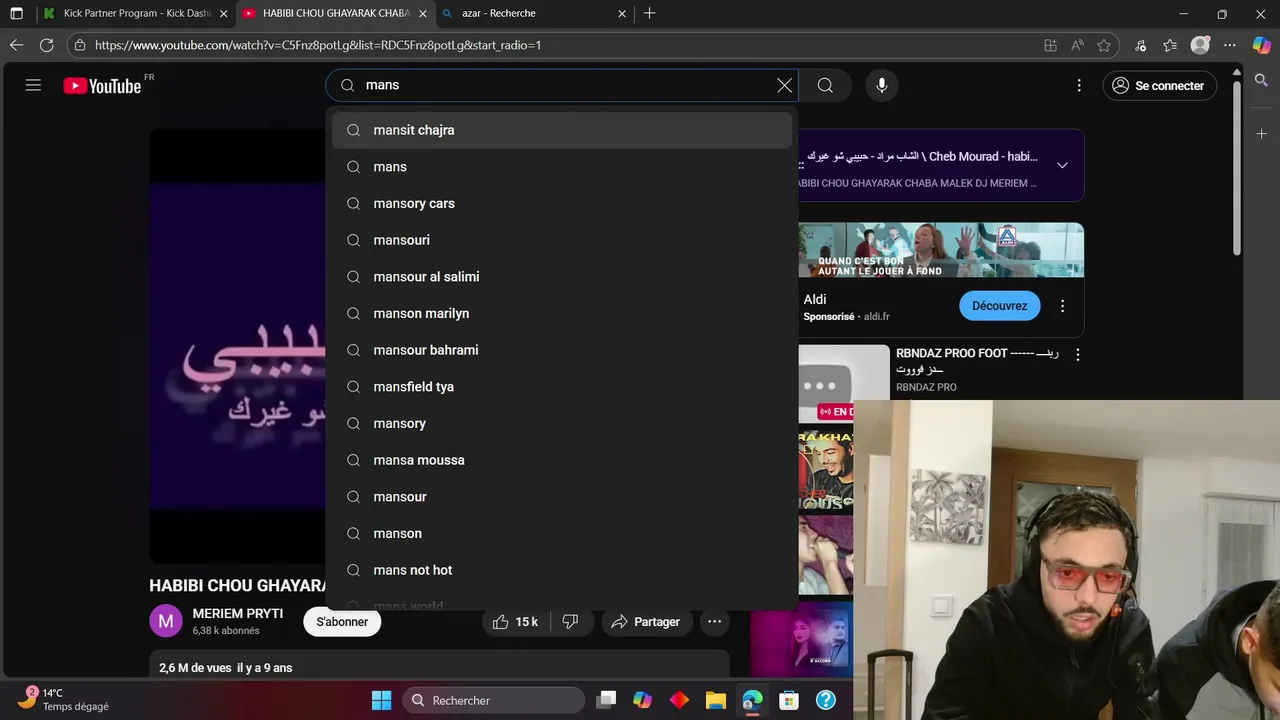
Task: Open Windows Start menu
Action: point(382,700)
